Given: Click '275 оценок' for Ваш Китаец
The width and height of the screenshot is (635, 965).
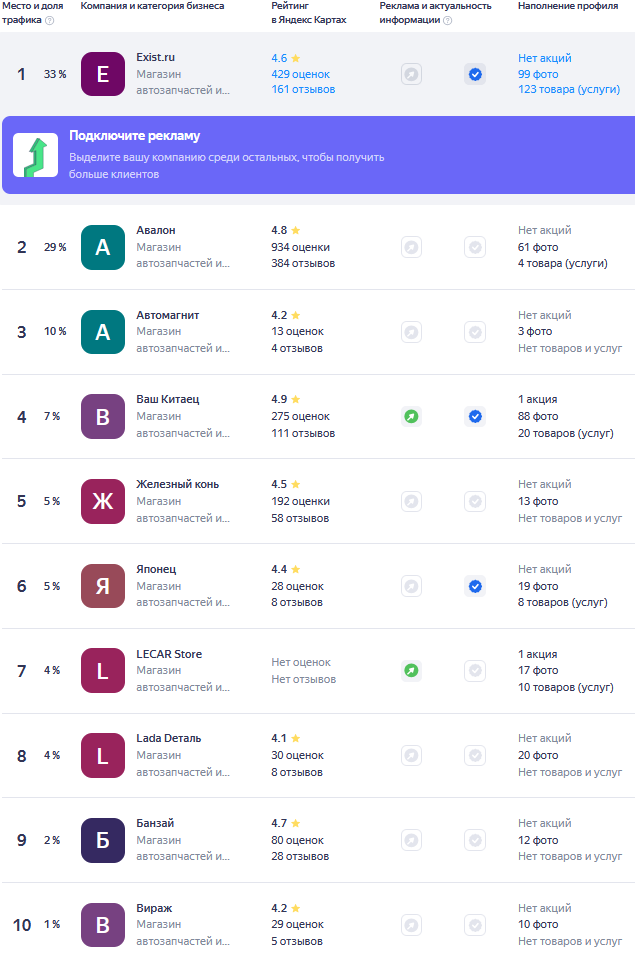Looking at the screenshot, I should click(300, 417).
